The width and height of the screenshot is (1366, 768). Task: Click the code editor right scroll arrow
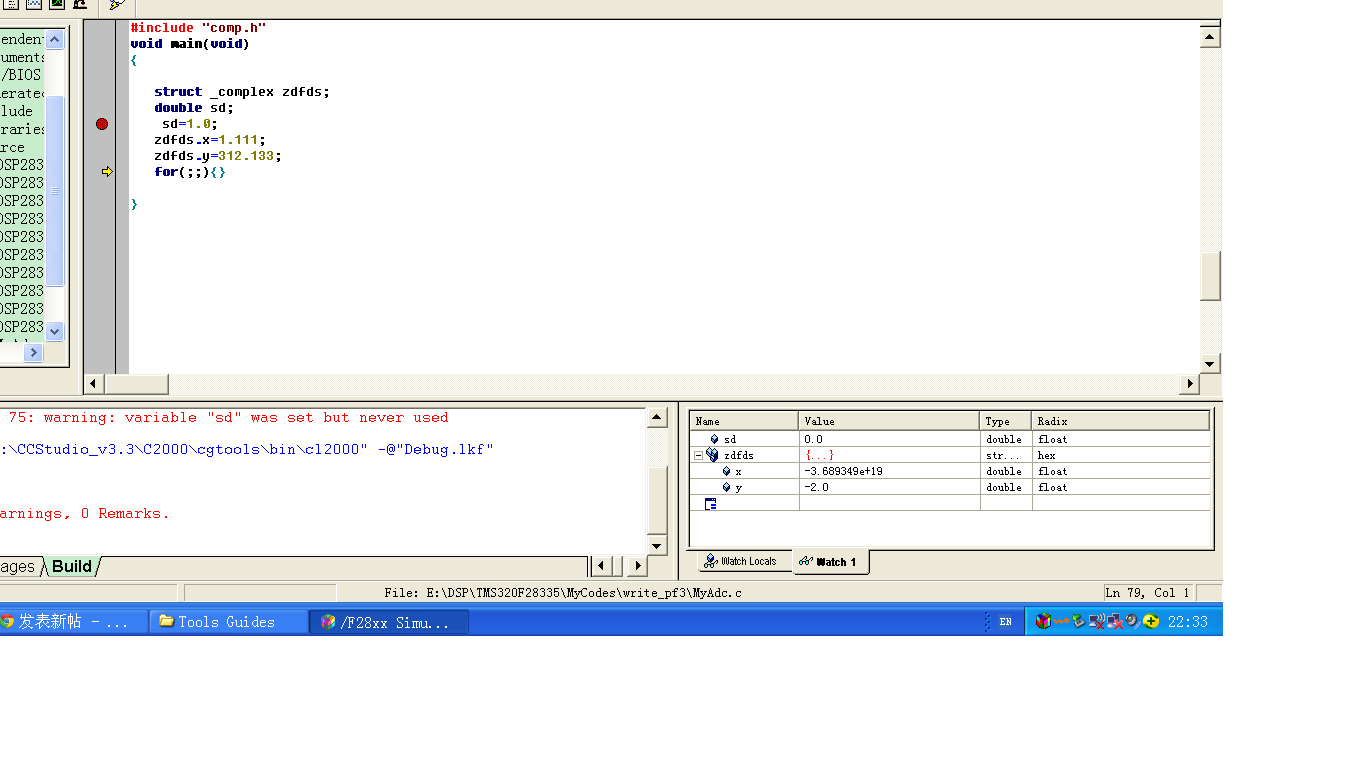pos(1190,384)
